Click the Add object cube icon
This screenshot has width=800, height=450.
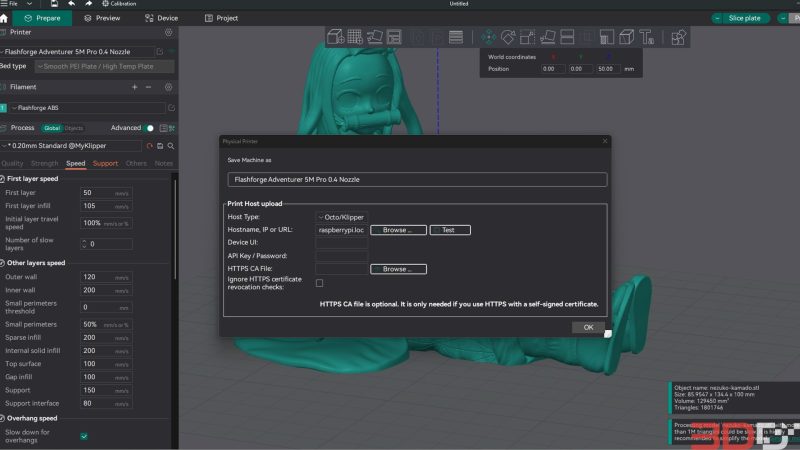click(335, 37)
